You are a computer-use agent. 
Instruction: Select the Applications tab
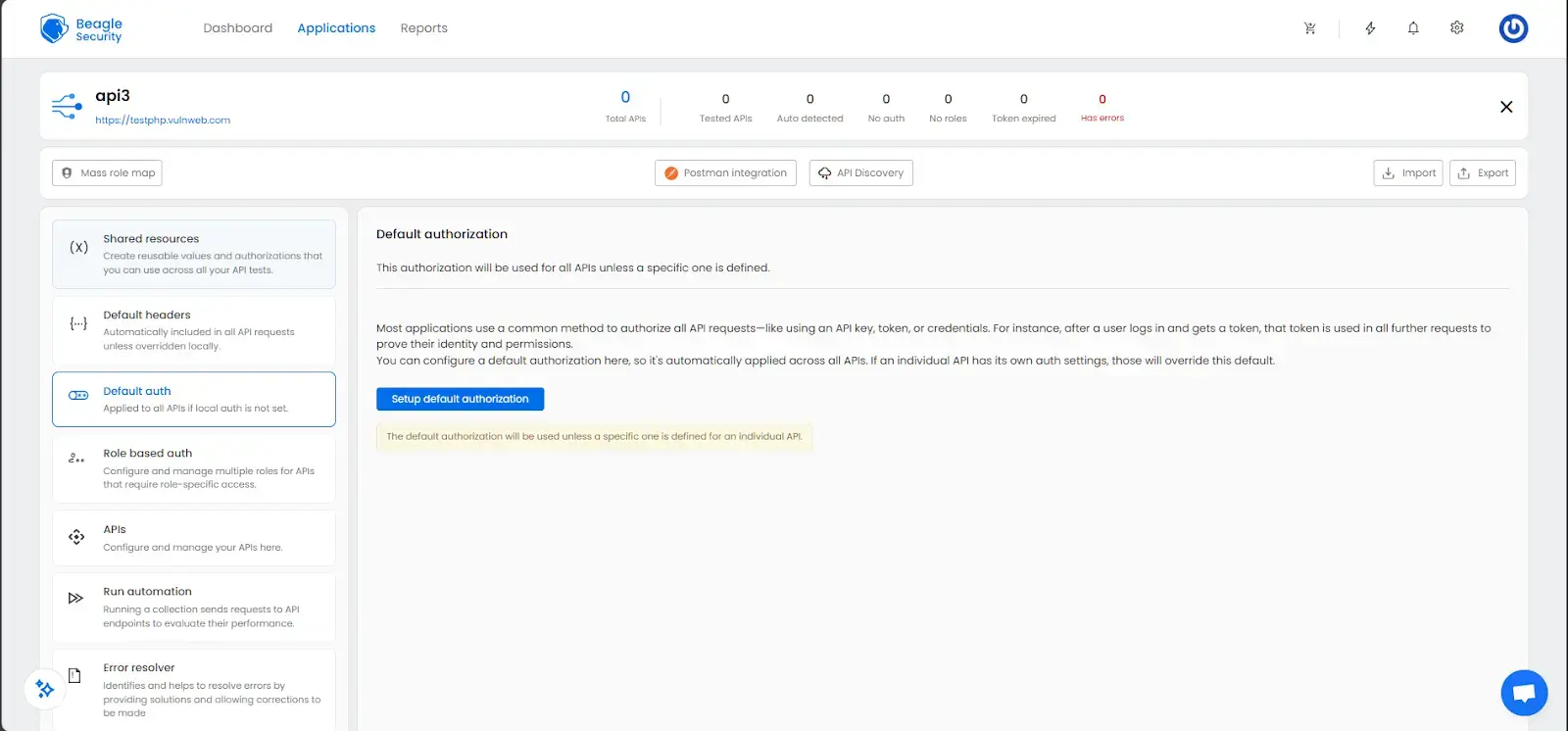pyautogui.click(x=336, y=28)
